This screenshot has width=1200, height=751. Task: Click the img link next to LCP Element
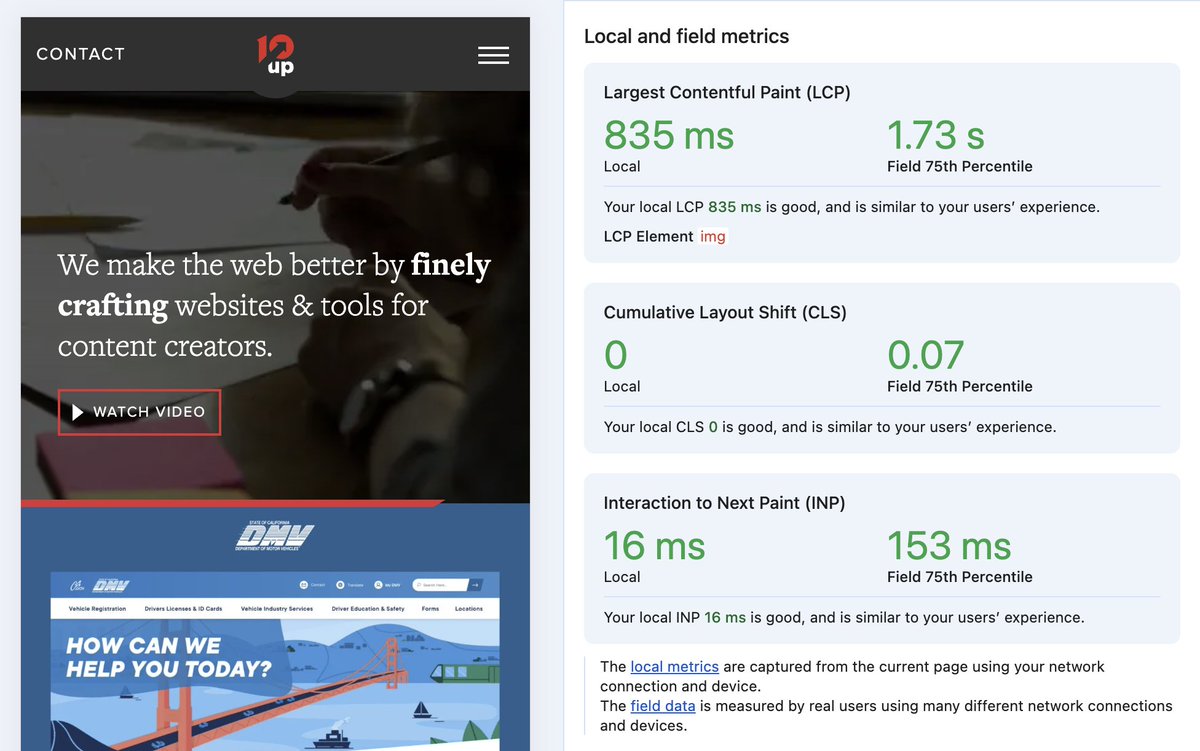[x=713, y=236]
